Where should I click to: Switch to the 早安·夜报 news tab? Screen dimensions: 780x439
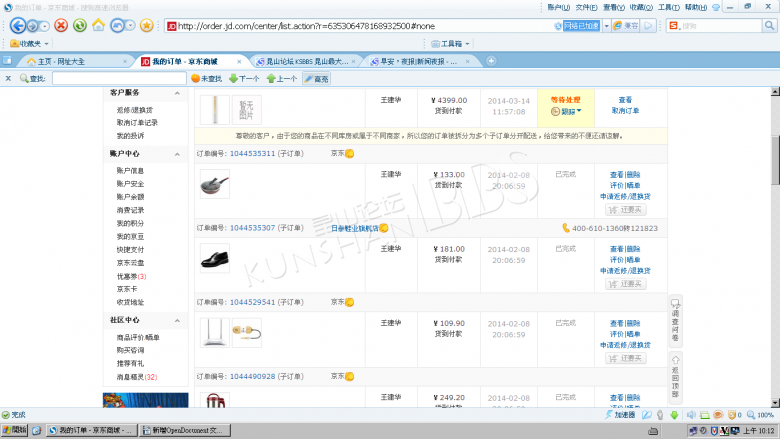click(418, 62)
